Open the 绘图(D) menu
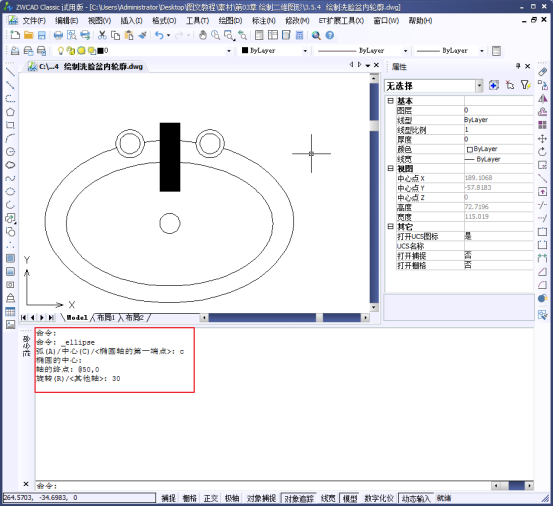Viewport: 553px width, 507px height. coord(230,21)
